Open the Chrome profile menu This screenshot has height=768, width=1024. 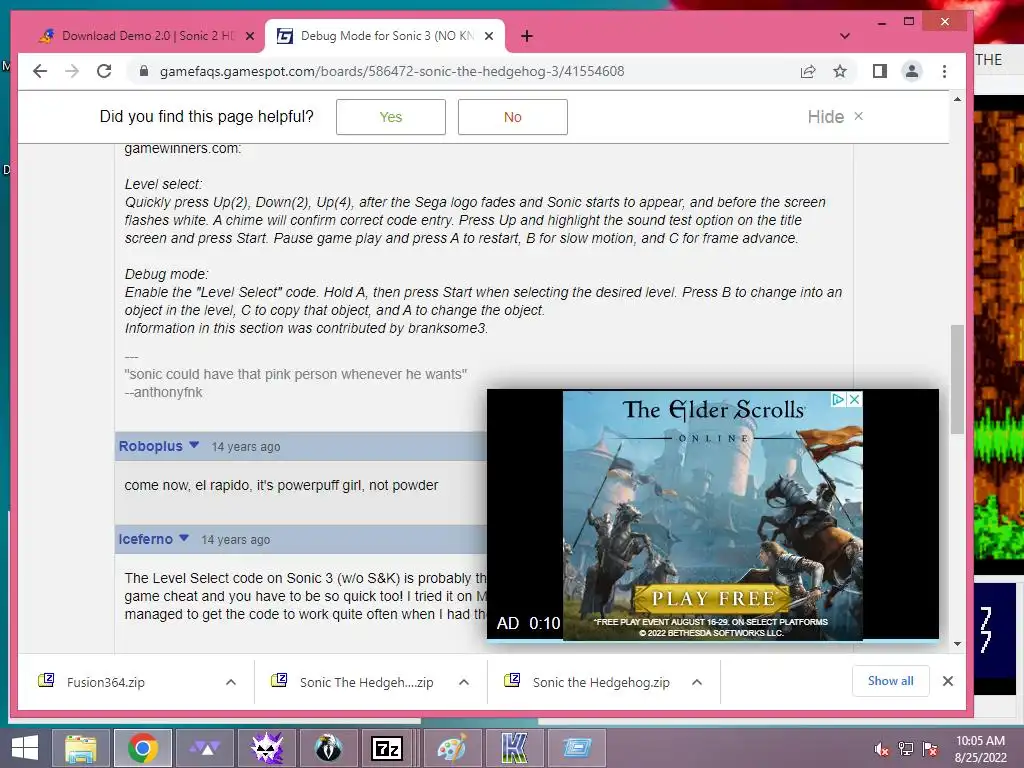[912, 71]
